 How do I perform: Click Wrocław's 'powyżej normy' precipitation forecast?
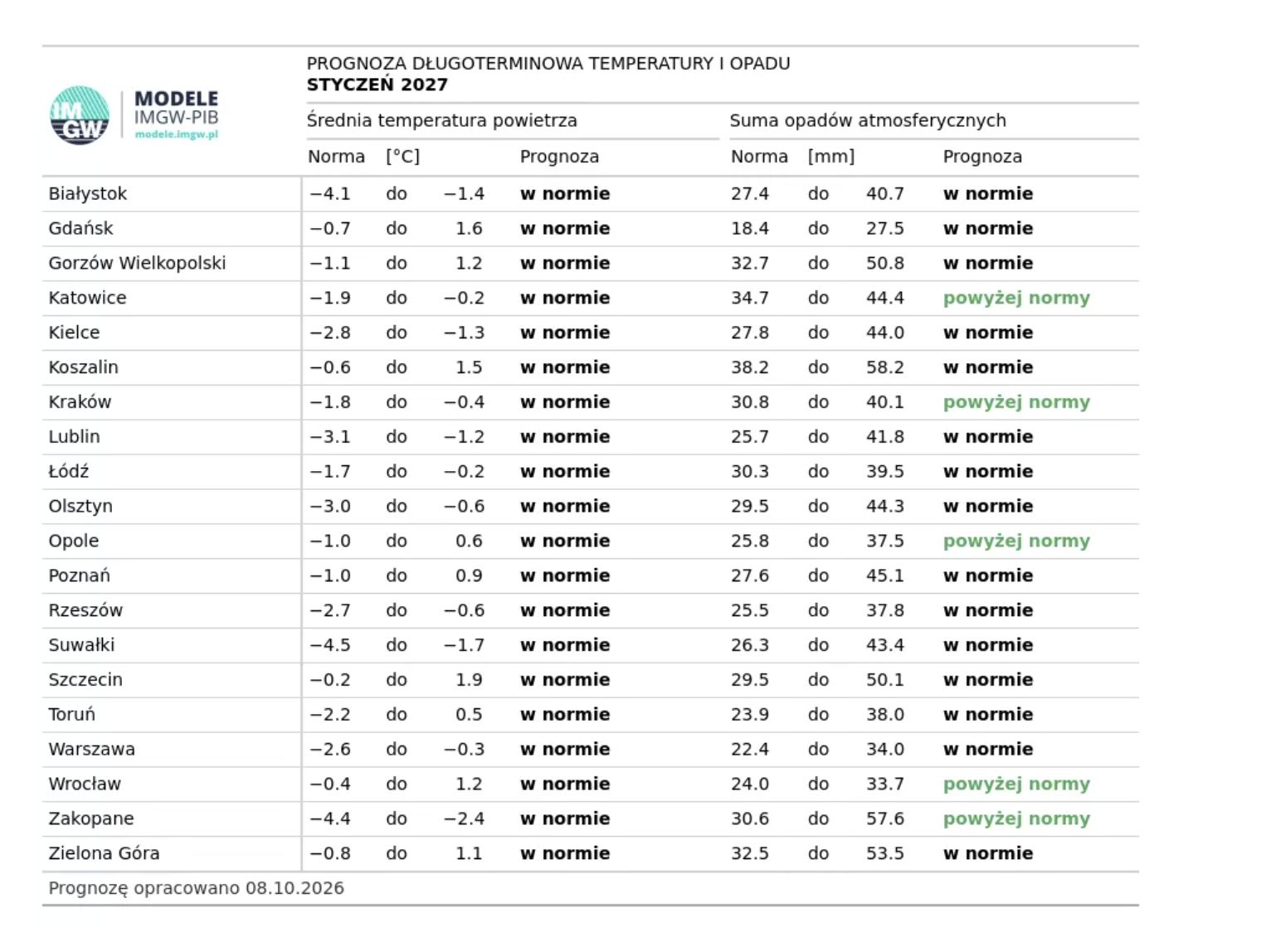coord(1016,784)
